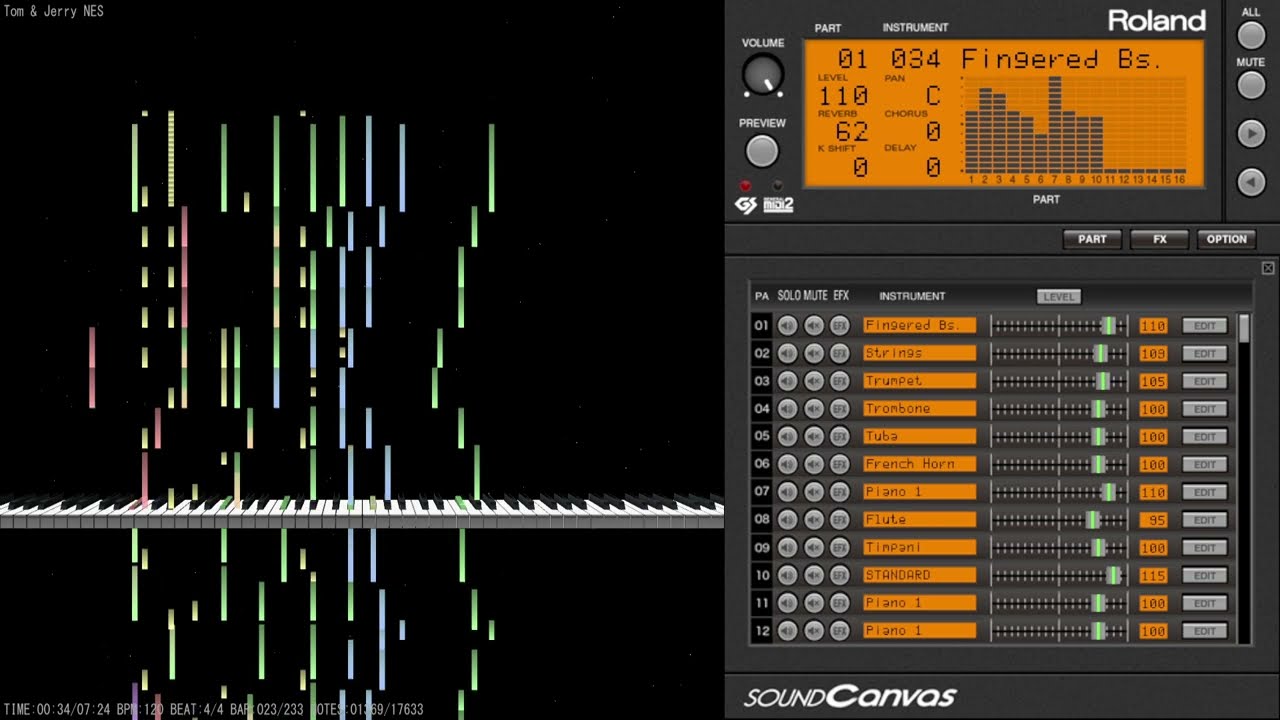Viewport: 1280px width, 720px height.
Task: Click the REVERB value 62 on display
Action: coord(852,132)
